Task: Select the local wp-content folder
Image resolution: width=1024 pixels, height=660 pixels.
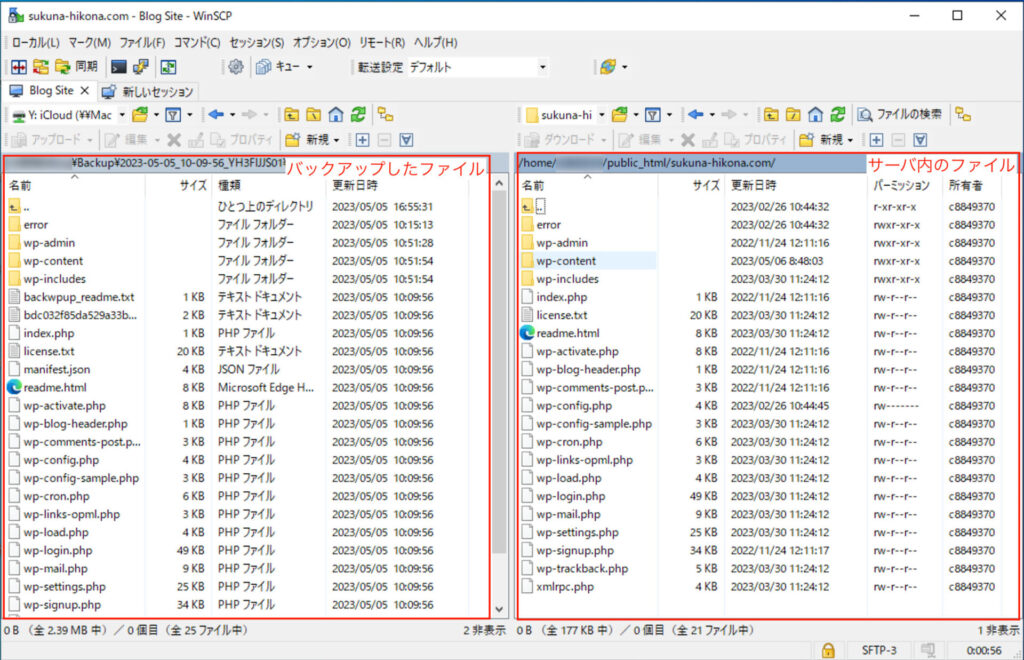Action: click(x=53, y=261)
